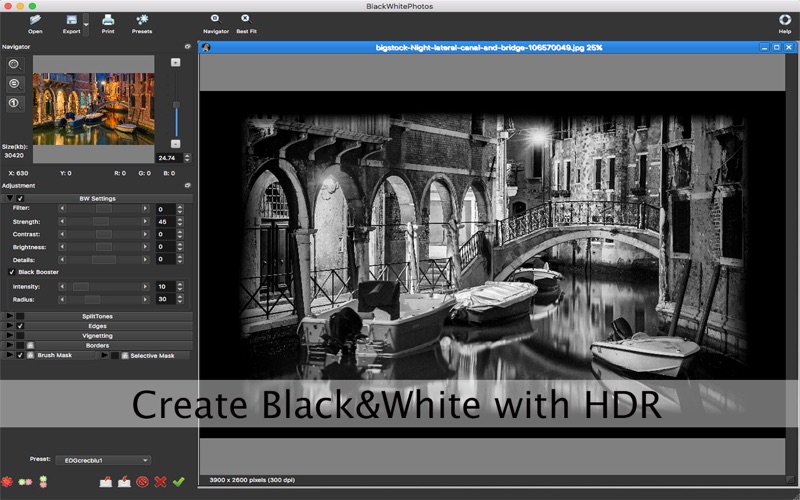Expand the SplitTones section triangle

click(10, 316)
